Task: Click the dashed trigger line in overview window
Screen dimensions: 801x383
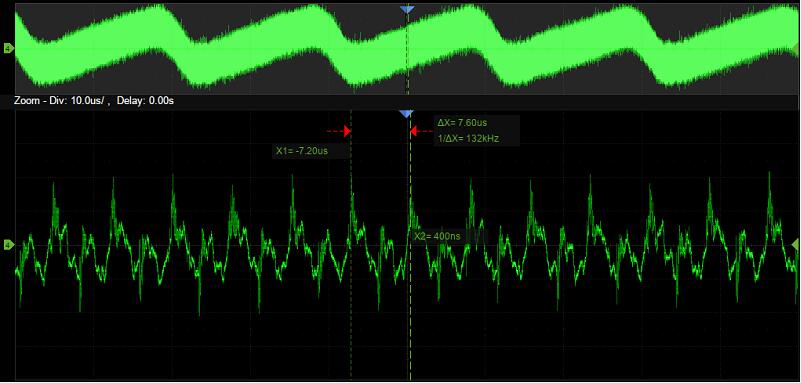Action: coord(407,51)
